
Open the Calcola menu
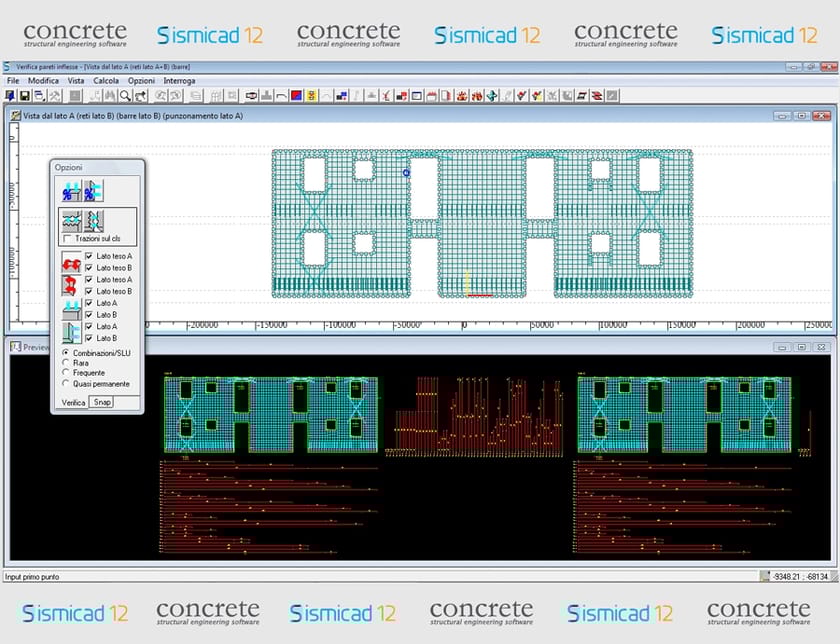coord(105,80)
